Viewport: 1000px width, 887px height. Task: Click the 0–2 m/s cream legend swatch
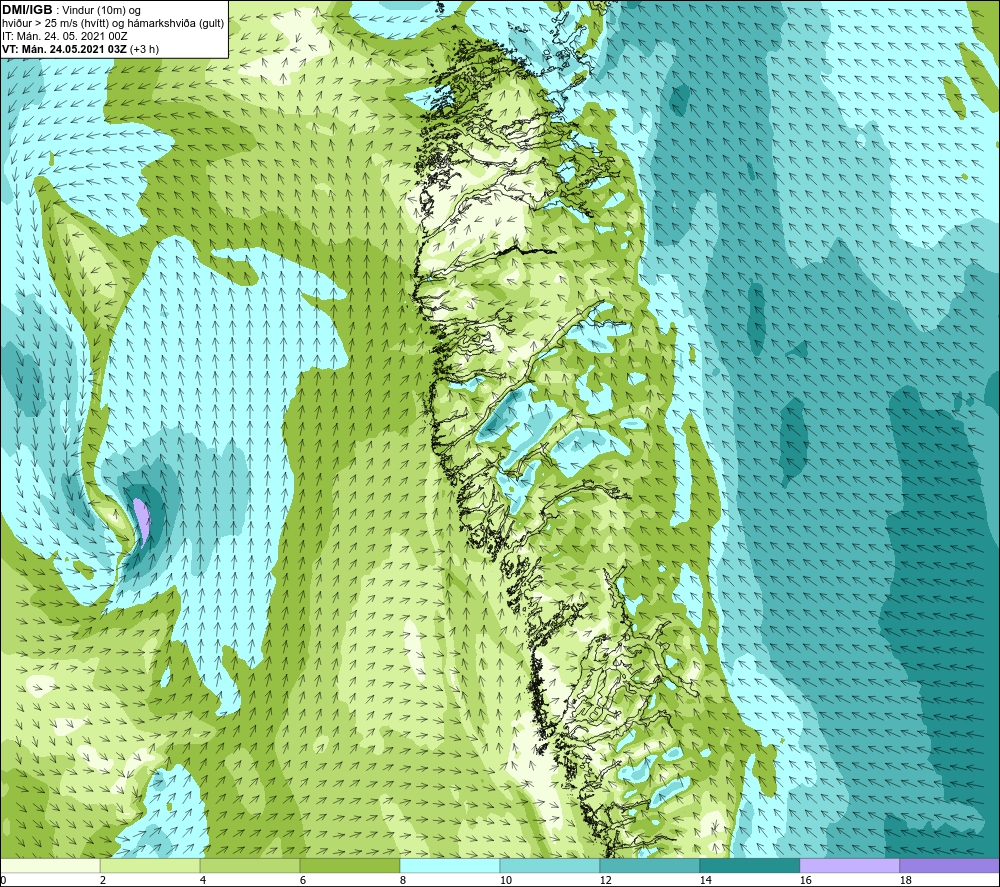point(50,866)
